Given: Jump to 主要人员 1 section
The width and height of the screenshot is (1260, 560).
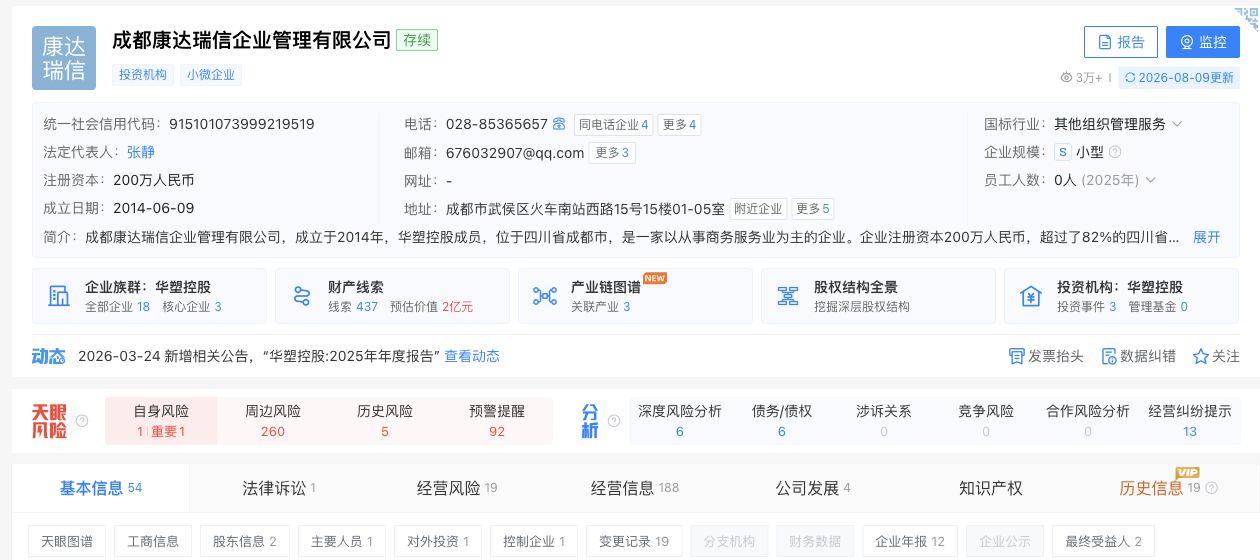Looking at the screenshot, I should click(342, 541).
